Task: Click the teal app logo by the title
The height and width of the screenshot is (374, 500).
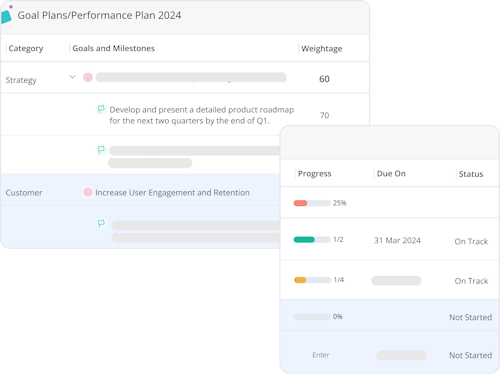Action: click(x=6, y=15)
